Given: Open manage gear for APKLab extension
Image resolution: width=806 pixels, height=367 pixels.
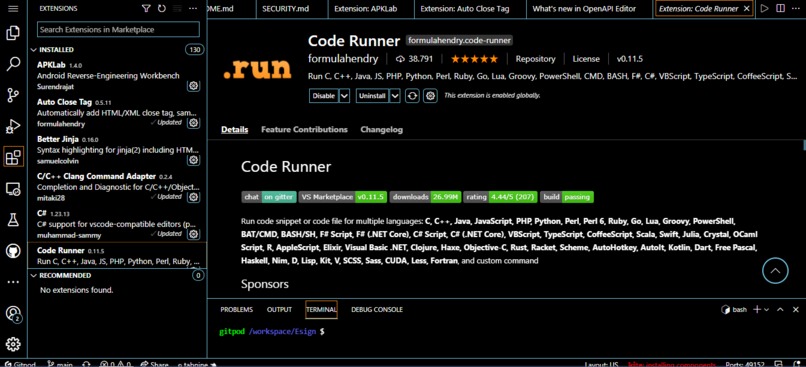Looking at the screenshot, I should coord(193,86).
